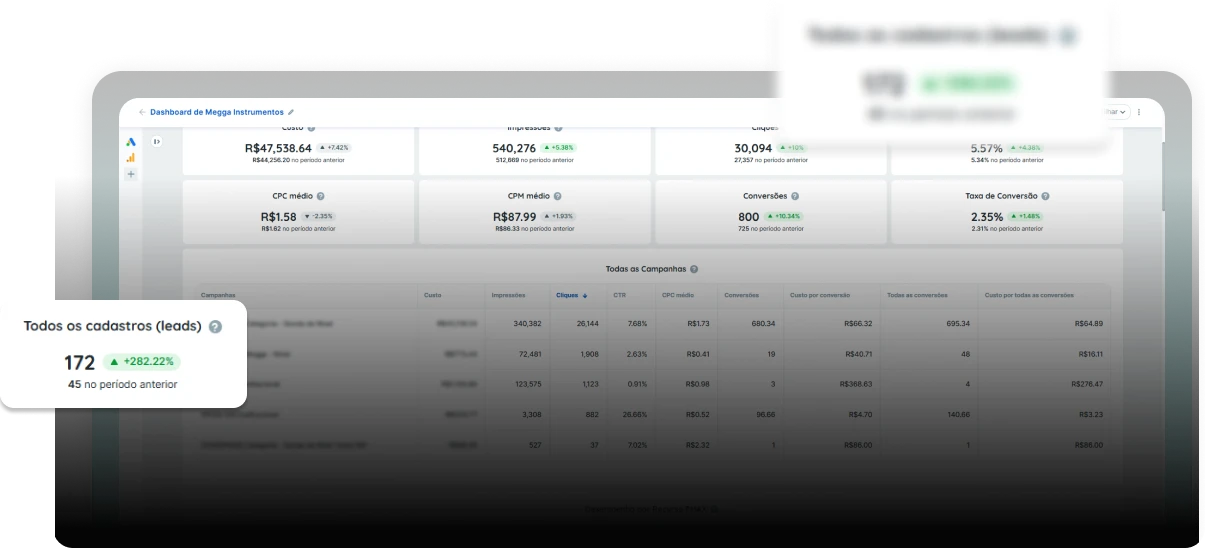The width and height of the screenshot is (1205, 548).
Task: Open the dropdown next to the three-dot menu
Action: (1116, 112)
